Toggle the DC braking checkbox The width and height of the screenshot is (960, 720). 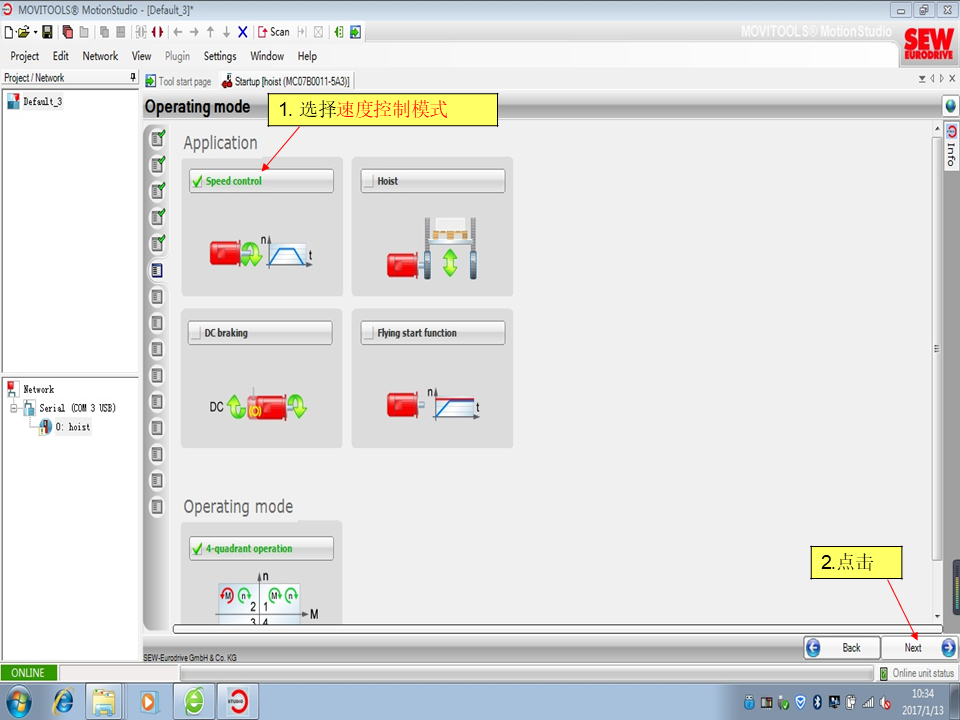[x=196, y=333]
